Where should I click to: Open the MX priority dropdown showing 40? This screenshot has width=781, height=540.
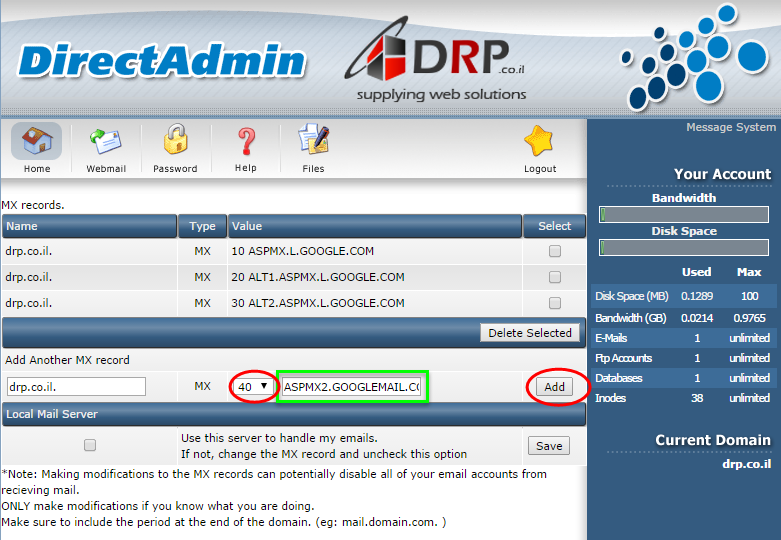253,387
